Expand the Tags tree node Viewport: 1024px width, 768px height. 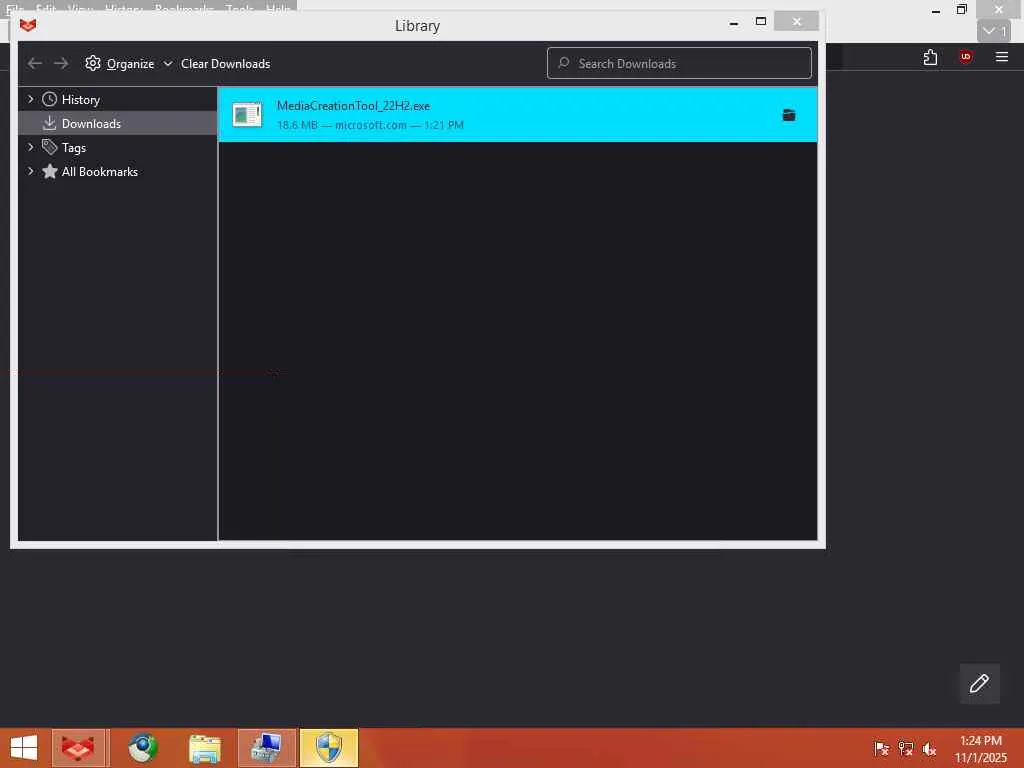tap(30, 147)
